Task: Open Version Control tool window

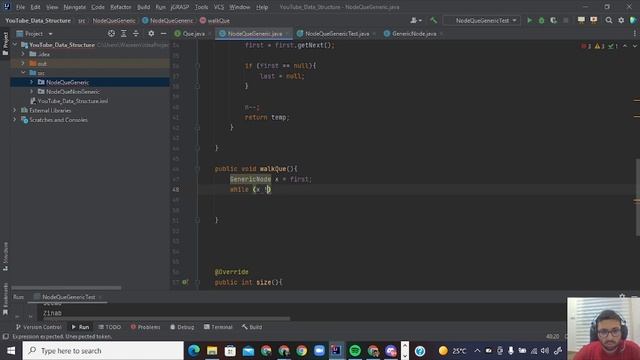Action: click(x=38, y=327)
